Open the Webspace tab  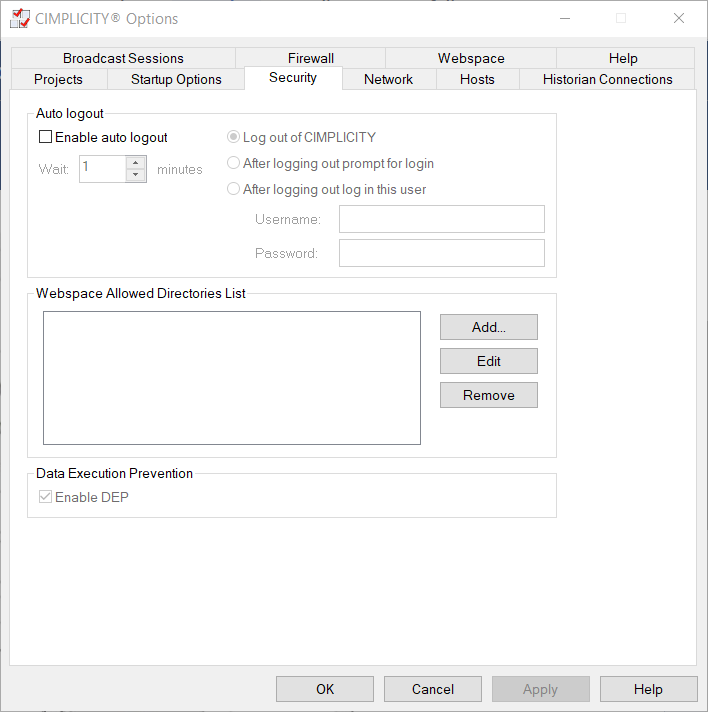[x=471, y=58]
